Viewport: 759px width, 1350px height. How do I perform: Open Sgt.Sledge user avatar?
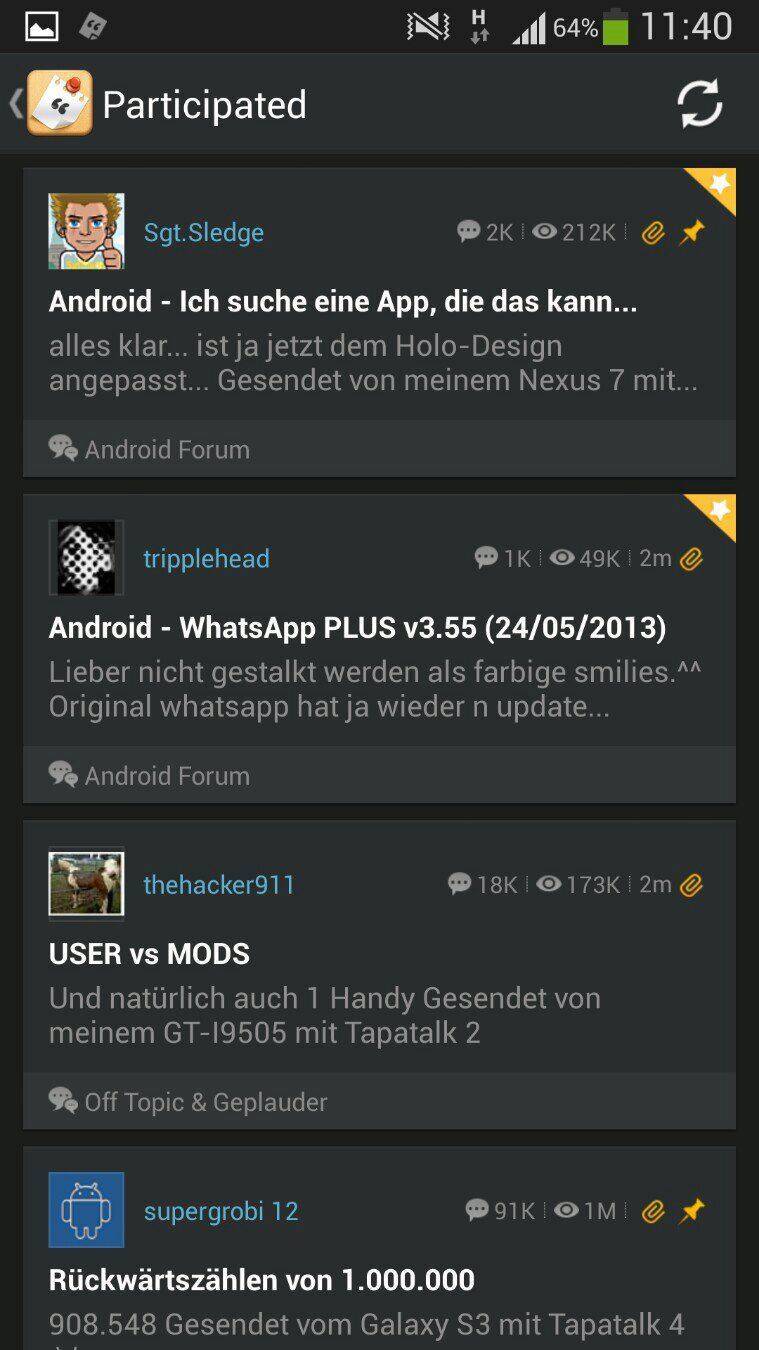coord(86,231)
